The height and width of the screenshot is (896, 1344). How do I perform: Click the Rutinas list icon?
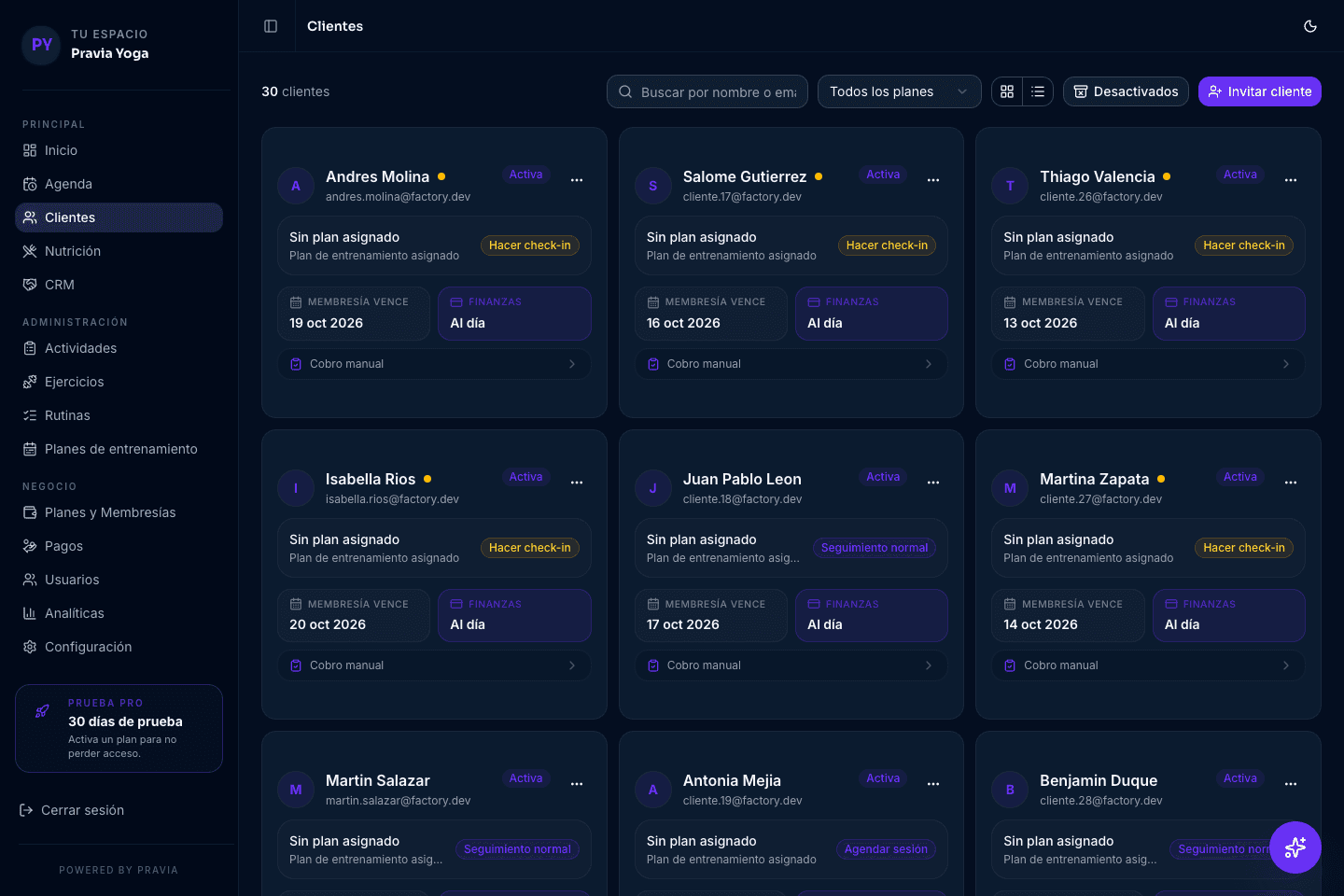(x=30, y=415)
